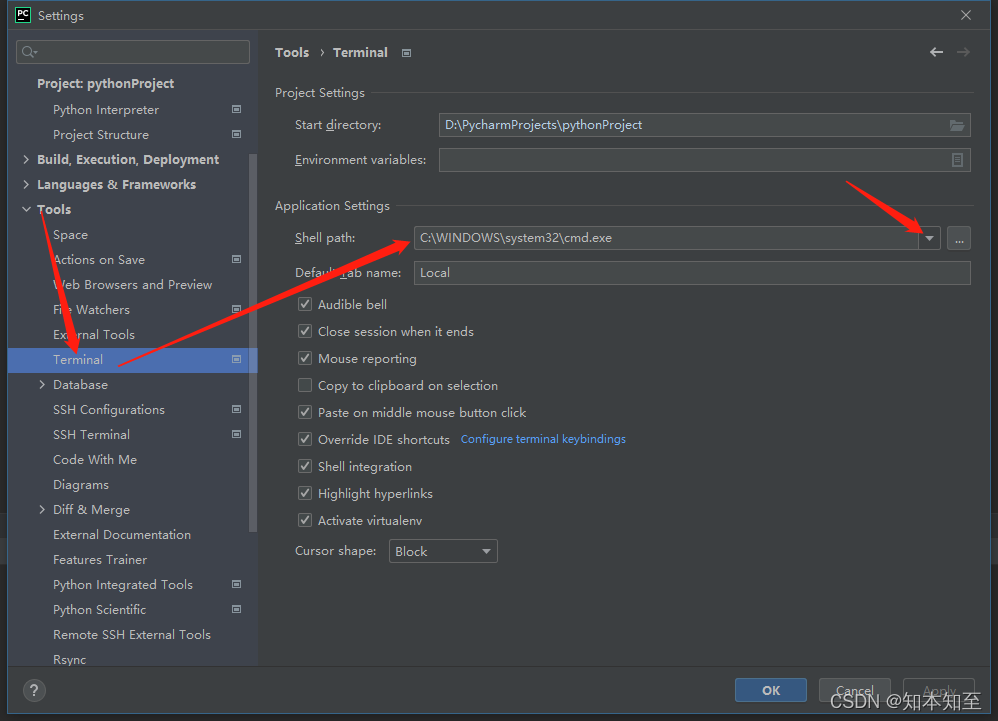Screen dimensions: 998x721
Task: Open folder browser for Start directory
Action: click(957, 125)
